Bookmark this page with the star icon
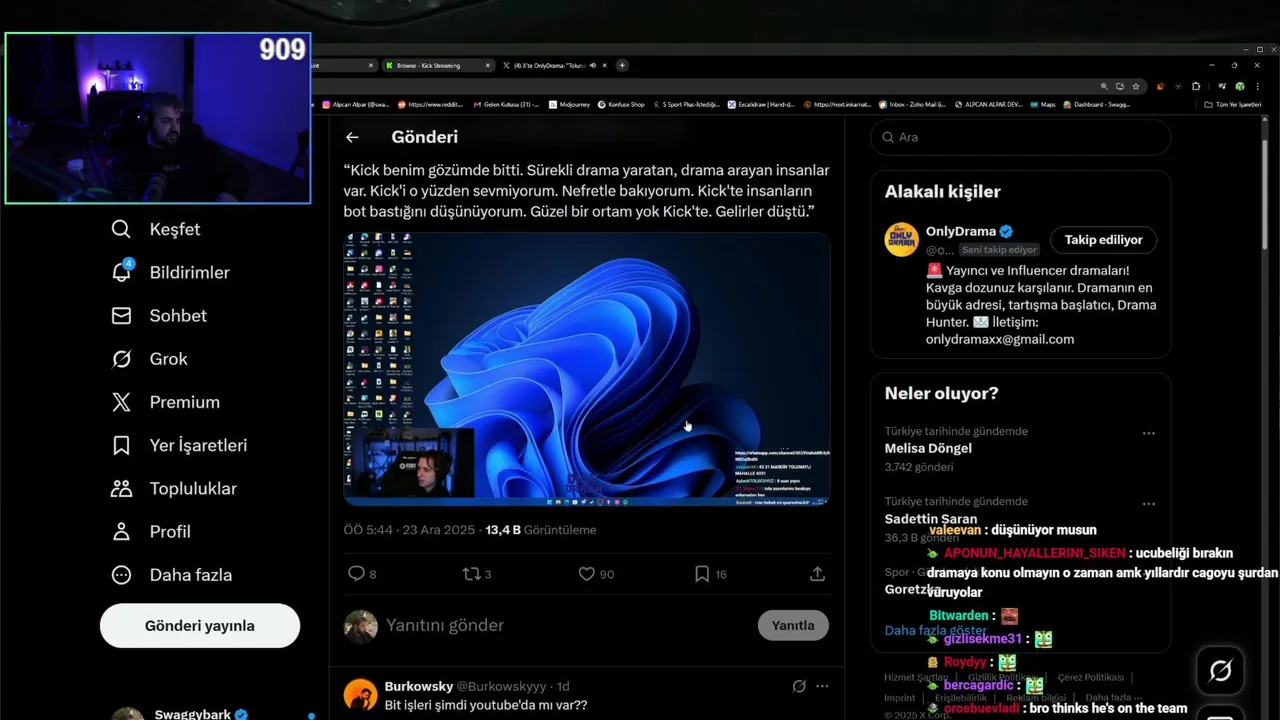Screen dimensions: 1280x720 click(1136, 86)
